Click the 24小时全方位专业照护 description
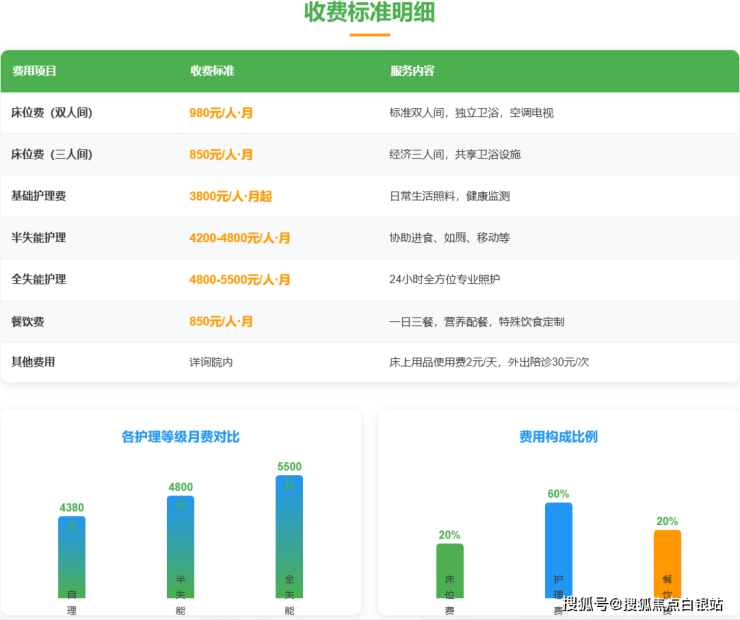 444,280
